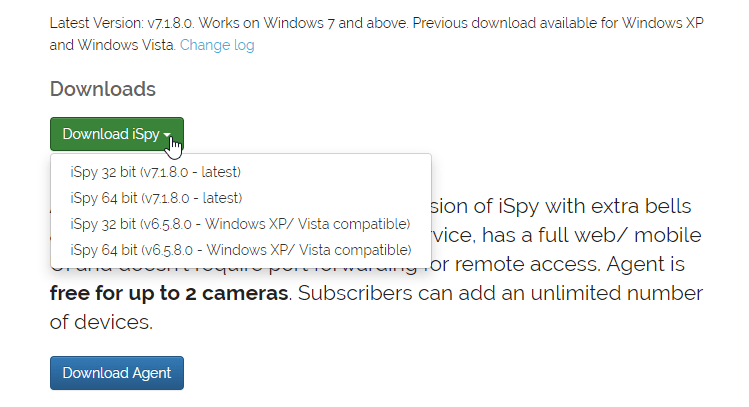This screenshot has width=749, height=407.
Task: Click the bold 'free for up to 2 cameras' text
Action: (x=169, y=293)
